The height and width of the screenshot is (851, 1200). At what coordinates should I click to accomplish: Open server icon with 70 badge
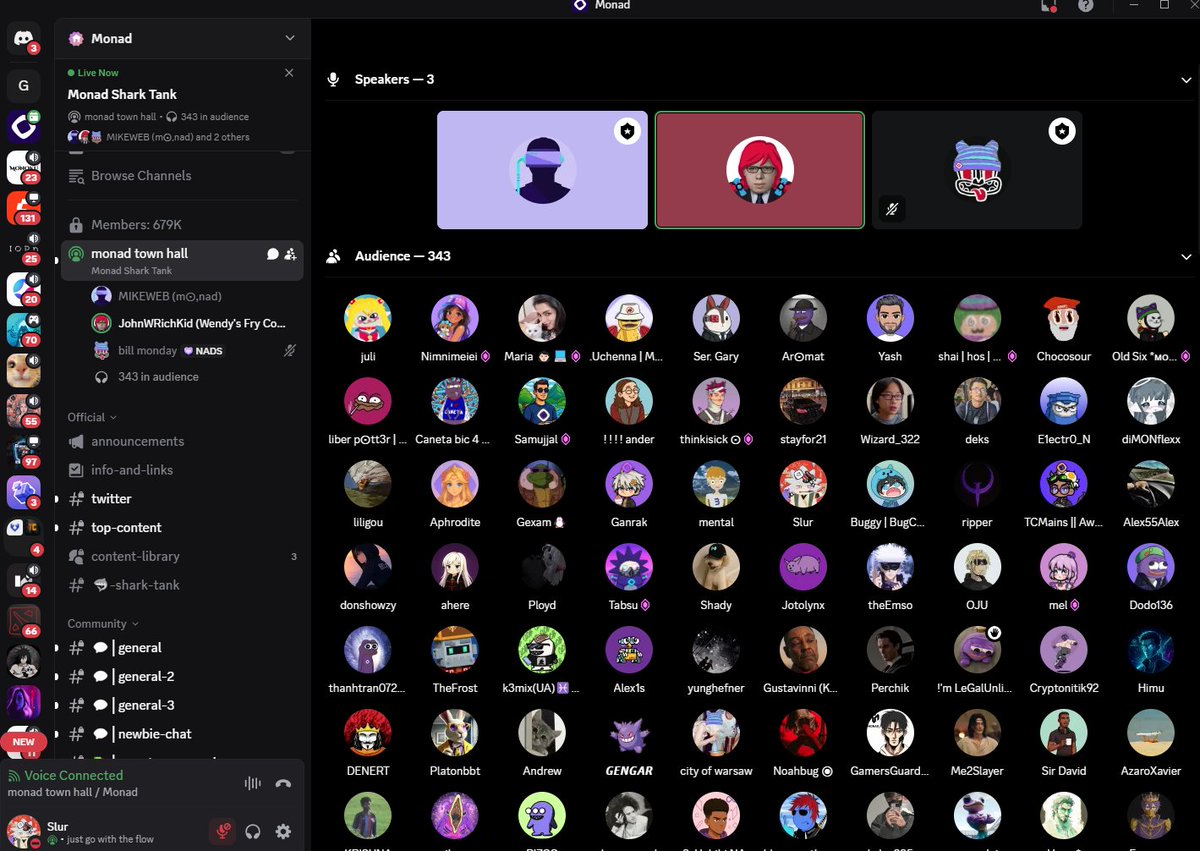point(24,329)
